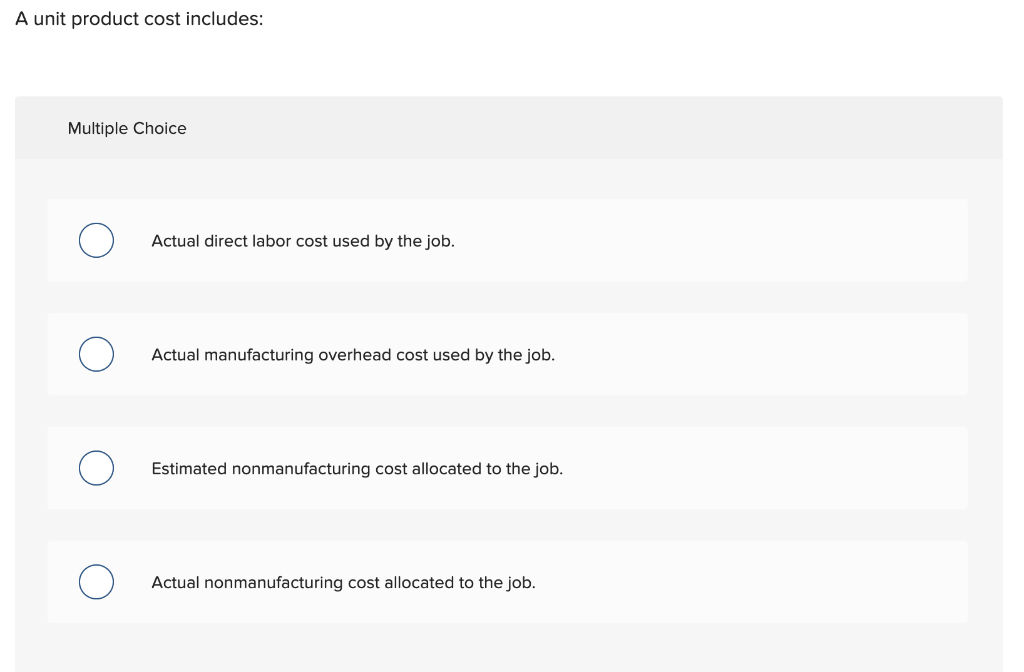Select the radio button for "Actual nonmanufacturing cost"
Screen dimensions: 1024x672
[96, 581]
